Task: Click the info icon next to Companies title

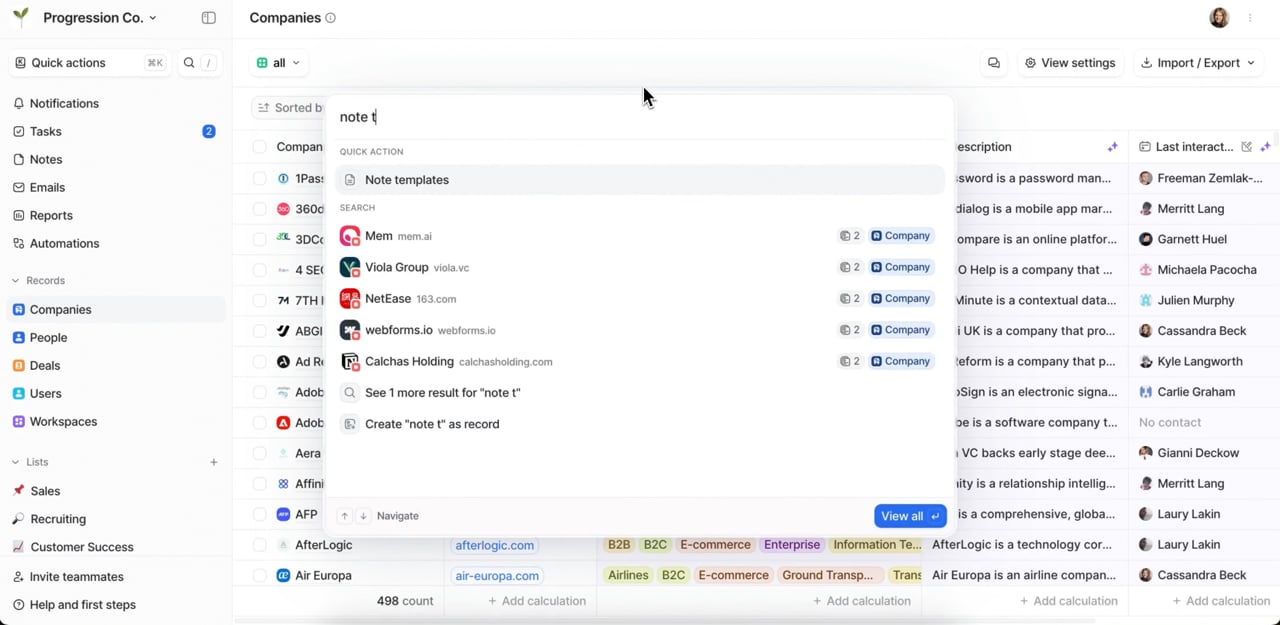Action: (331, 18)
